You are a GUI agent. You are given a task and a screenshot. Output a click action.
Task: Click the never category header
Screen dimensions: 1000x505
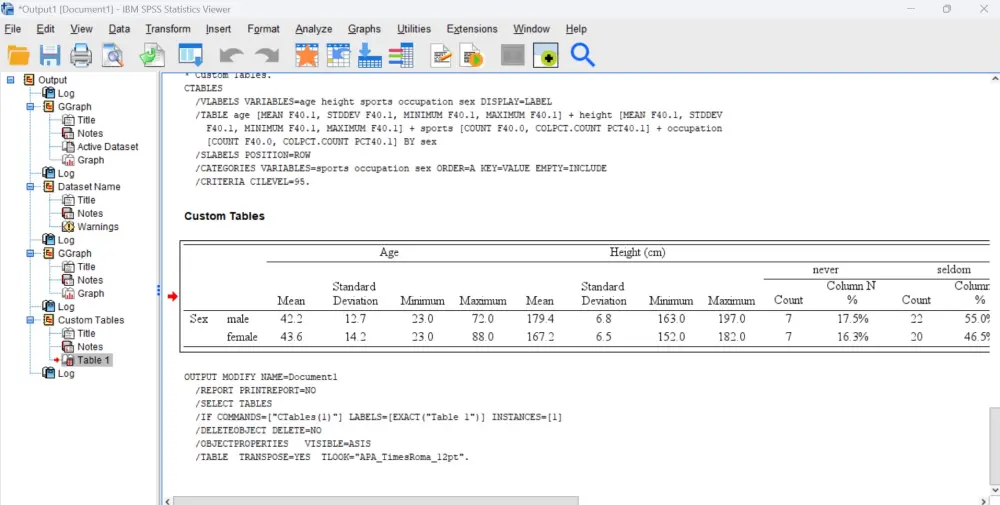(x=825, y=270)
